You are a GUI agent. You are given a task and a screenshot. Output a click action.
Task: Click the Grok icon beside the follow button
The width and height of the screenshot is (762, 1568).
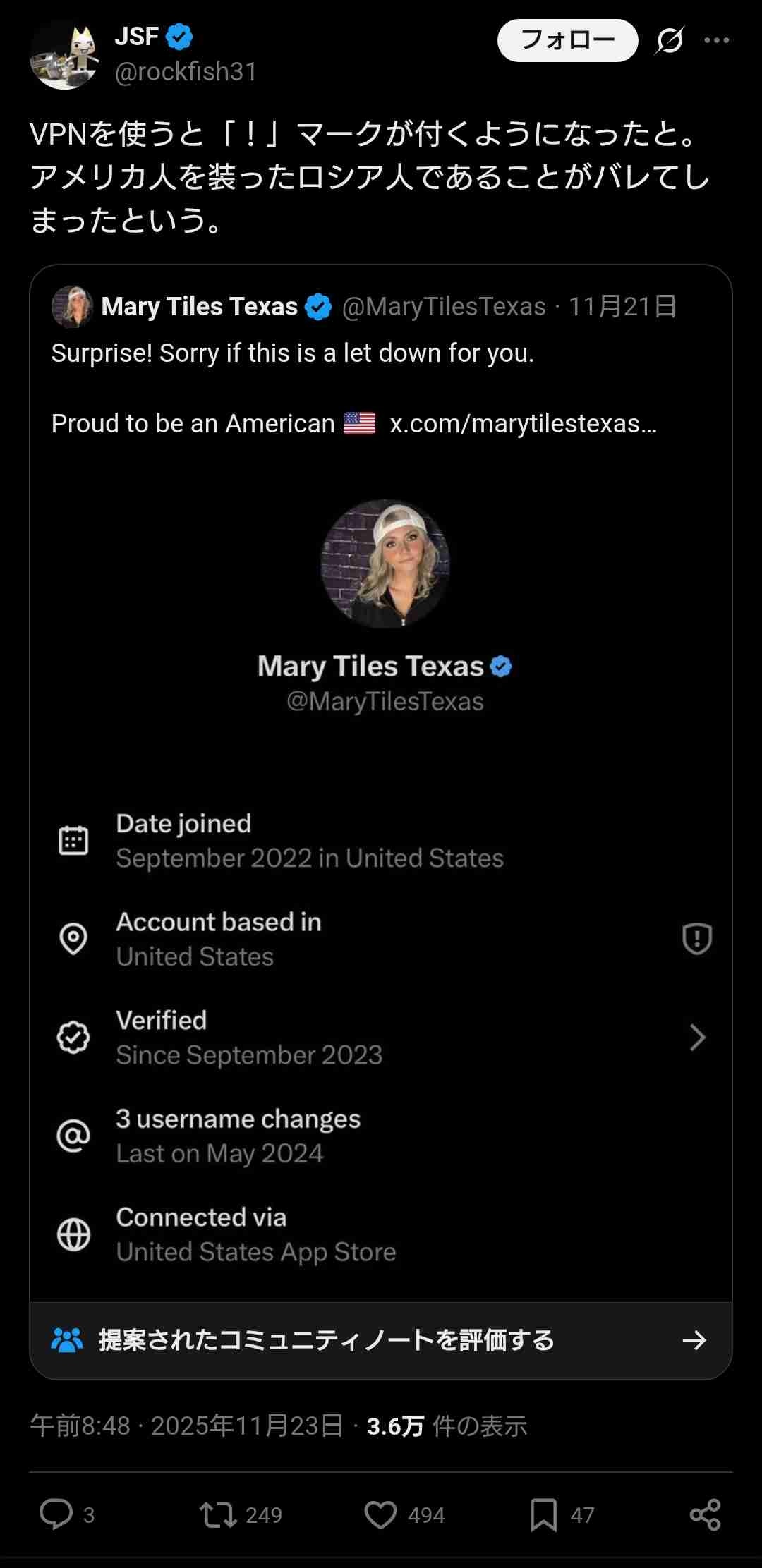[669, 40]
